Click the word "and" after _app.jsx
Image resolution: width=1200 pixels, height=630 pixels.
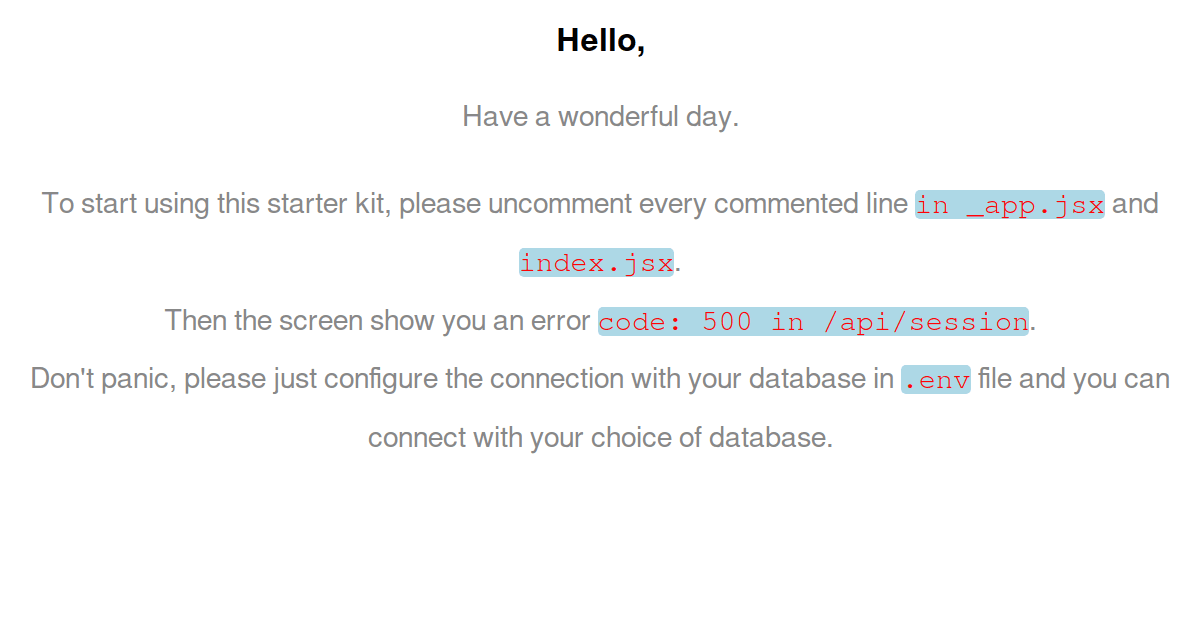point(1135,204)
